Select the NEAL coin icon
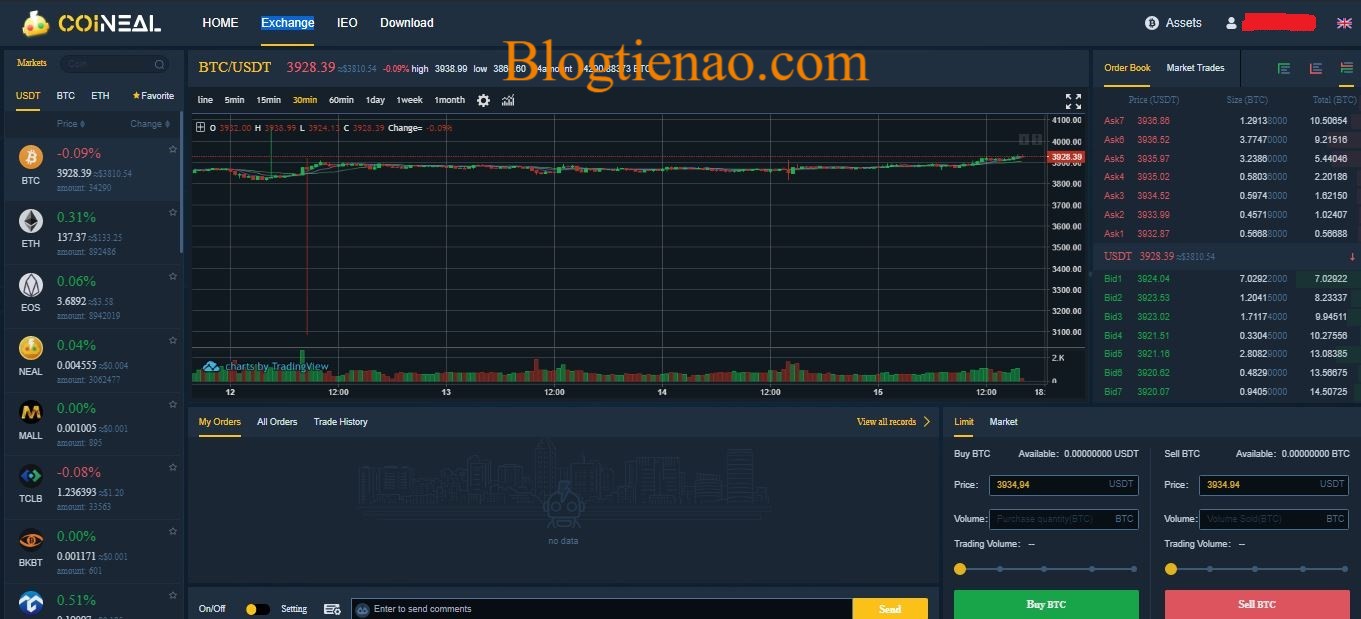The width and height of the screenshot is (1361, 619). [x=31, y=348]
